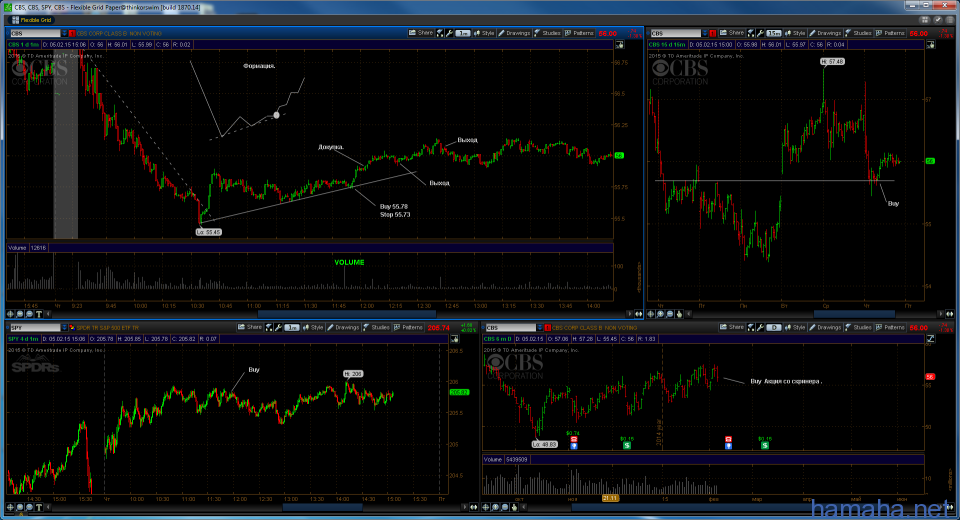Viewport: 960px width, 520px height.
Task: Open Drawings menu in the CBS 15m chart
Action: [825, 33]
